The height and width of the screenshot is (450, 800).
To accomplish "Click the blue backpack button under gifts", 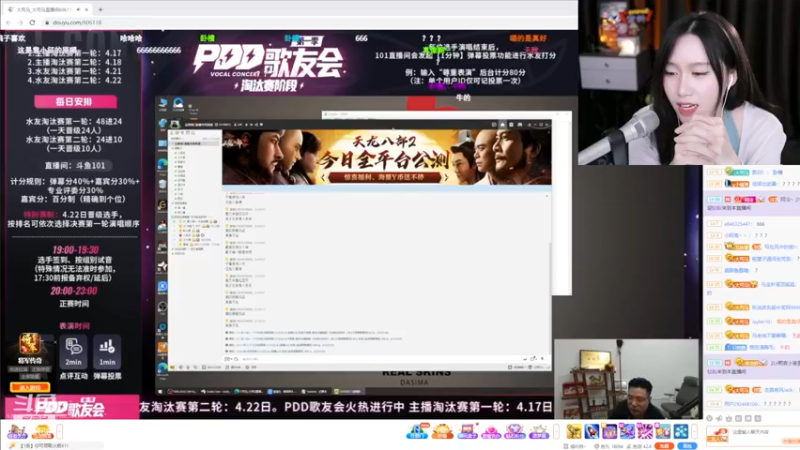I will point(687,446).
